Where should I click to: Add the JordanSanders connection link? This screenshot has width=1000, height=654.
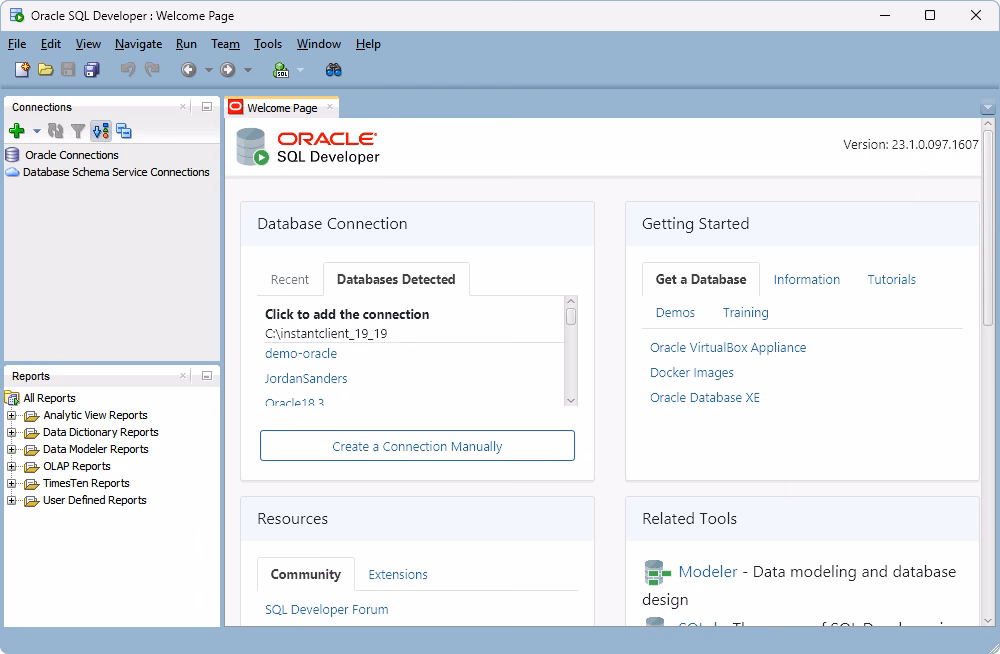pyautogui.click(x=306, y=378)
